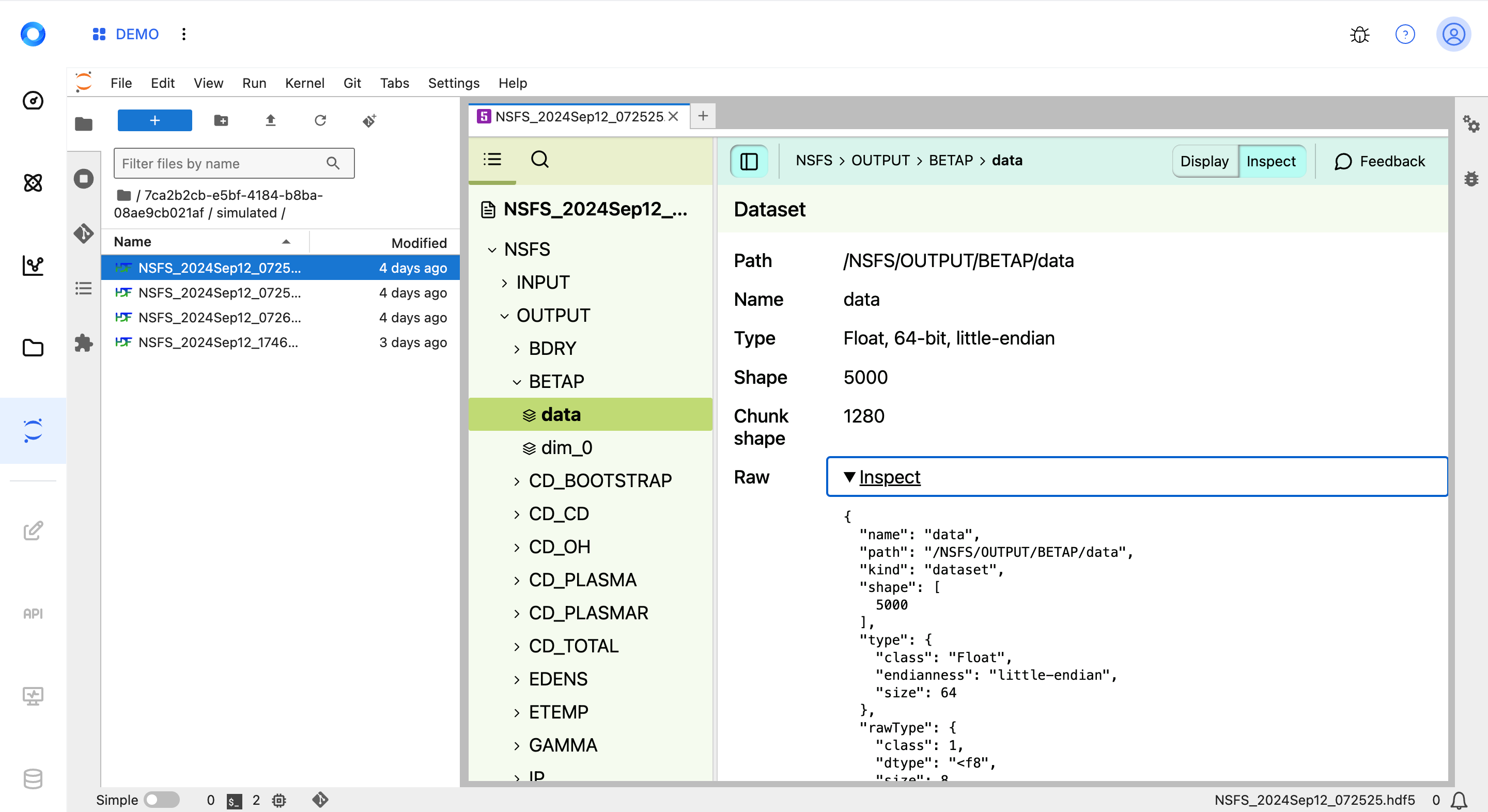Expand the INPUT group in tree
The height and width of the screenshot is (812, 1488).
point(504,283)
